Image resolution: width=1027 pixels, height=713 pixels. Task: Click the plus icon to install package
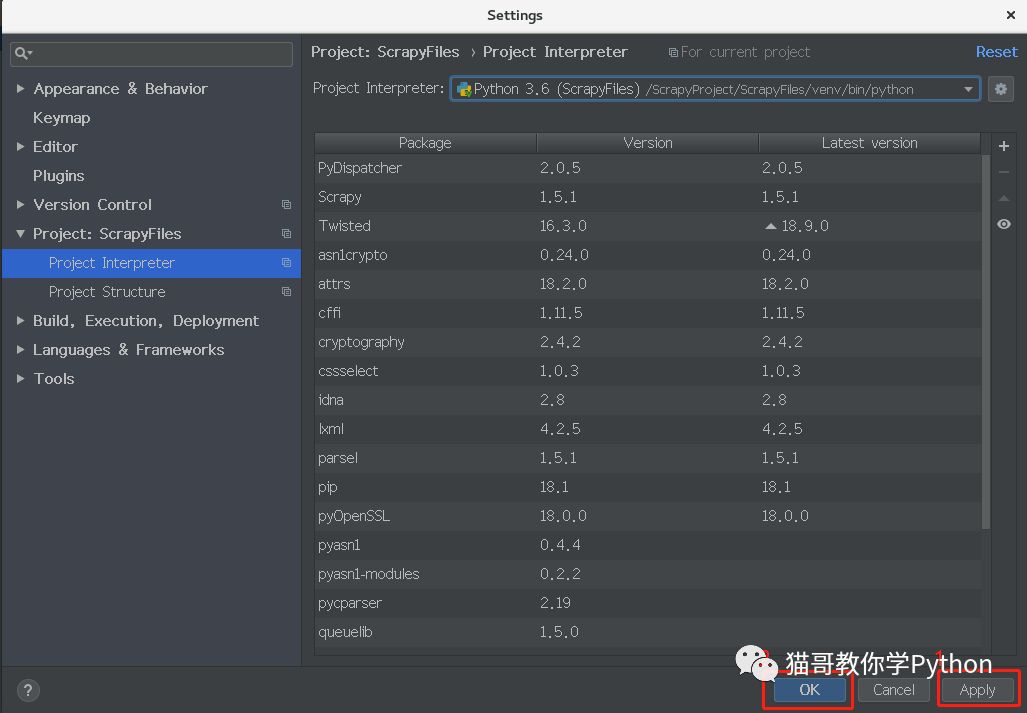[x=1003, y=146]
